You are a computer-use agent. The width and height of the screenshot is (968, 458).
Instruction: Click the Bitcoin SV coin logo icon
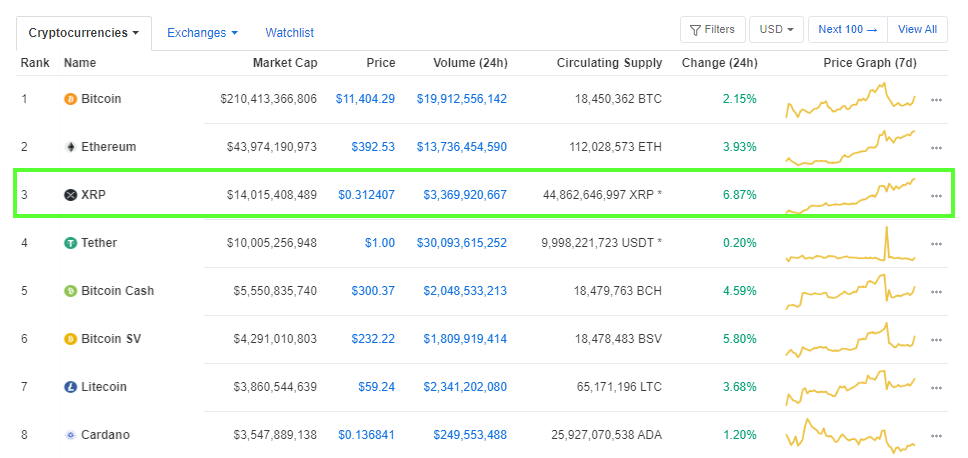point(70,339)
